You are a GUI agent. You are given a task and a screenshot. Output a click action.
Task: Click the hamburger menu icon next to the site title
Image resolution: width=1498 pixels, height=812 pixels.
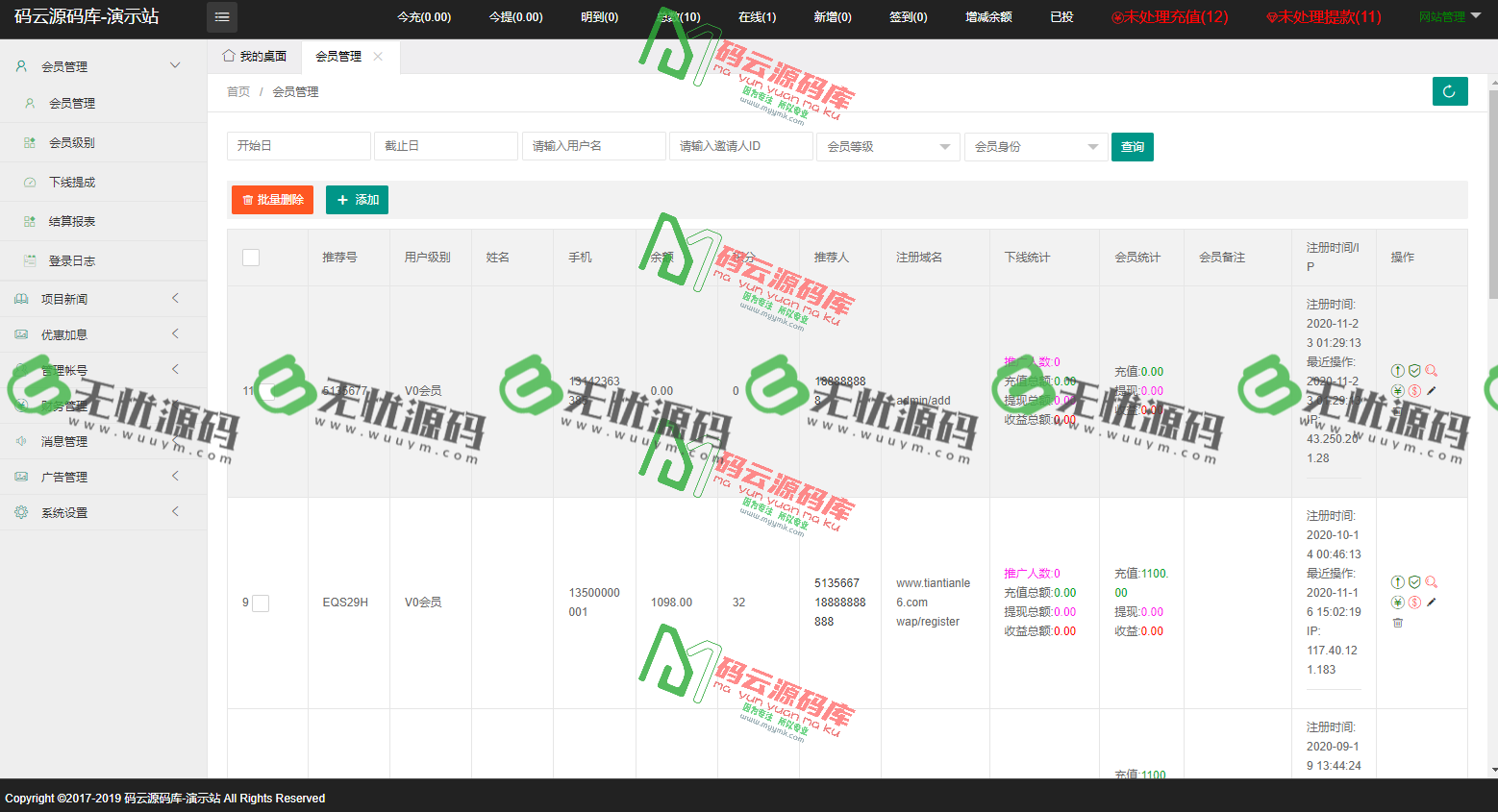coord(220,17)
